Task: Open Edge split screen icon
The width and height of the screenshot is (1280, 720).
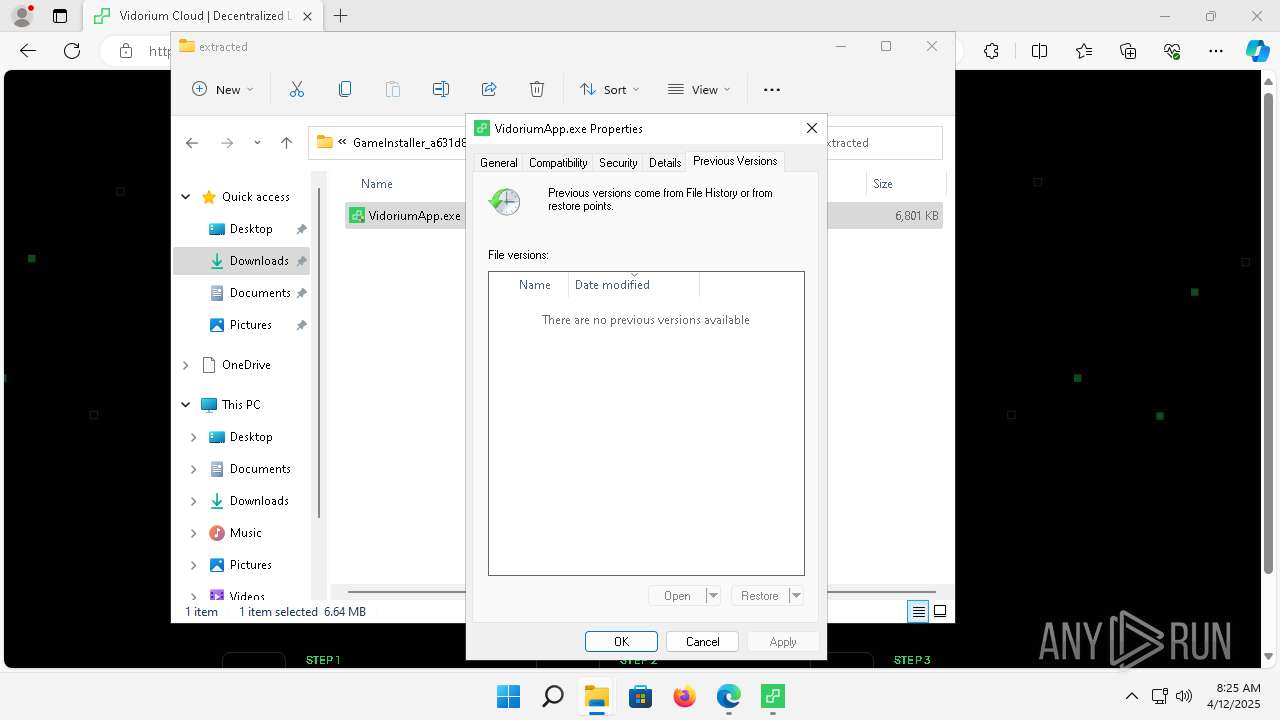Action: (x=1039, y=51)
